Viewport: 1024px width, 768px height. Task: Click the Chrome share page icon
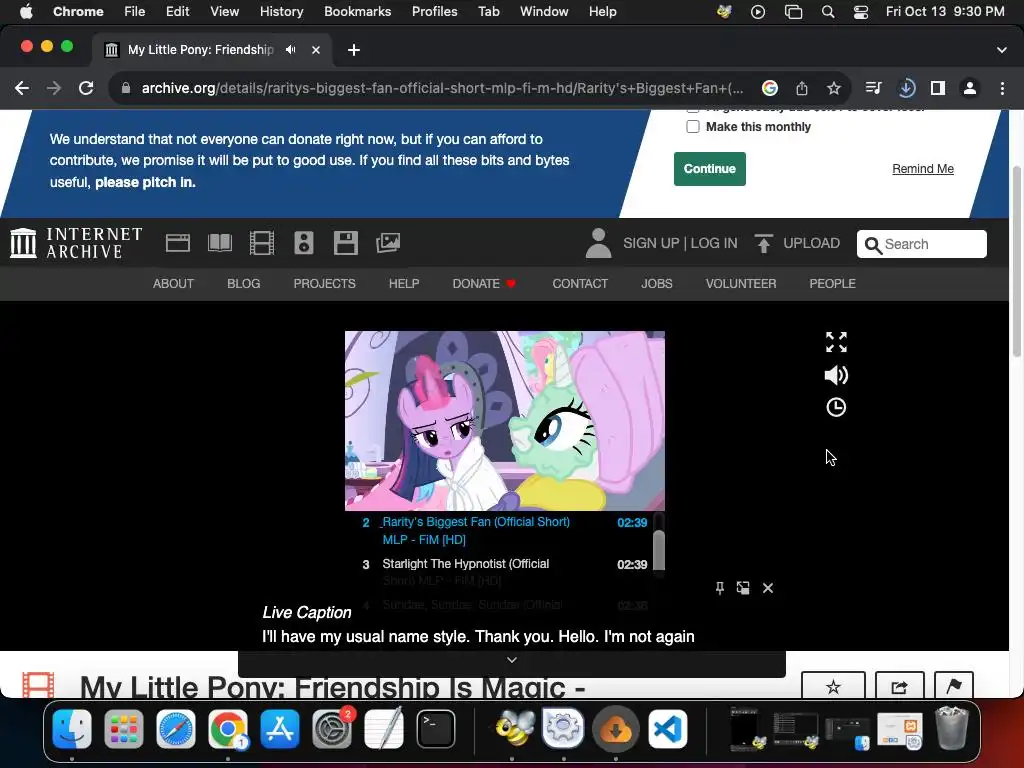point(802,88)
